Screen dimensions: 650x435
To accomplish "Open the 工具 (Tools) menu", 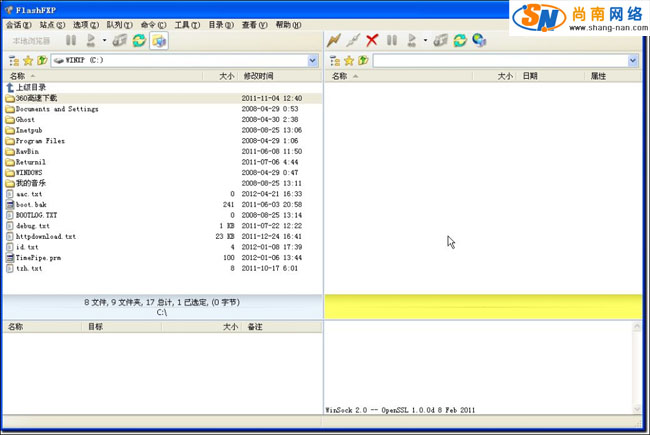I will (187, 24).
